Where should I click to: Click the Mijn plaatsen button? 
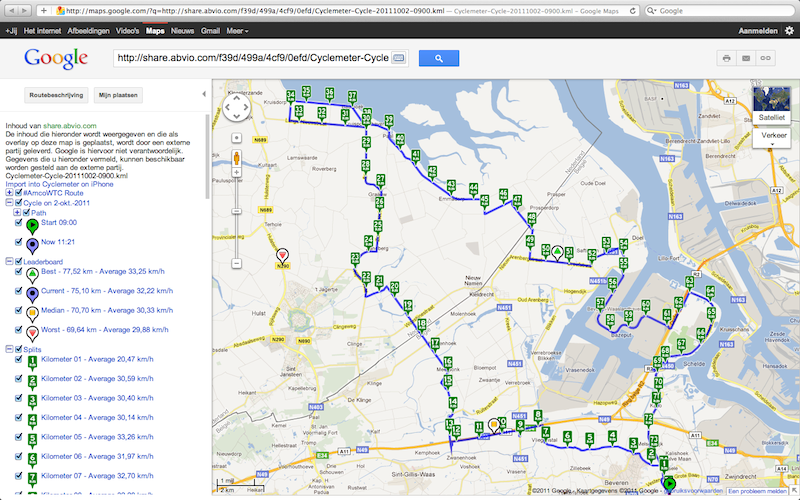pos(118,95)
